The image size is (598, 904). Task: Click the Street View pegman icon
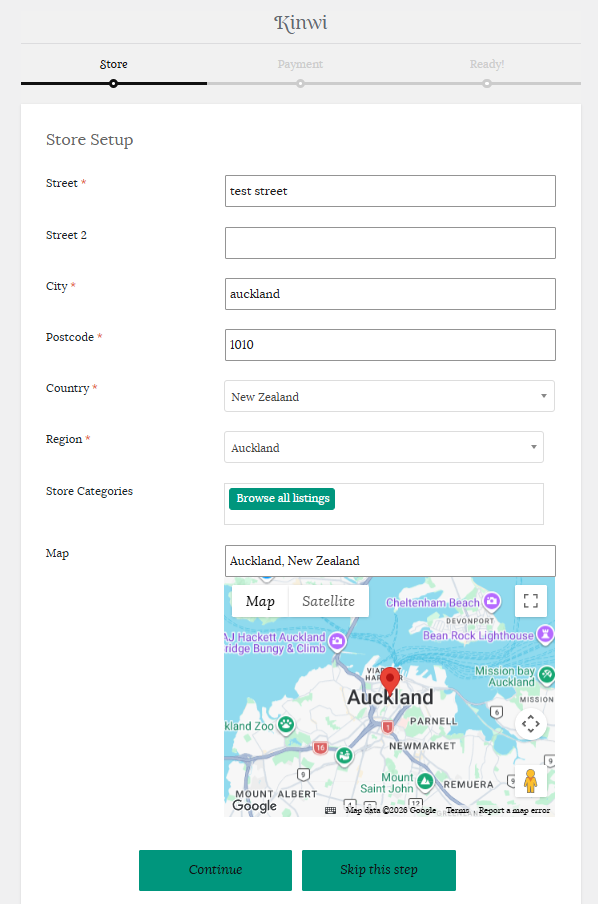tap(531, 781)
